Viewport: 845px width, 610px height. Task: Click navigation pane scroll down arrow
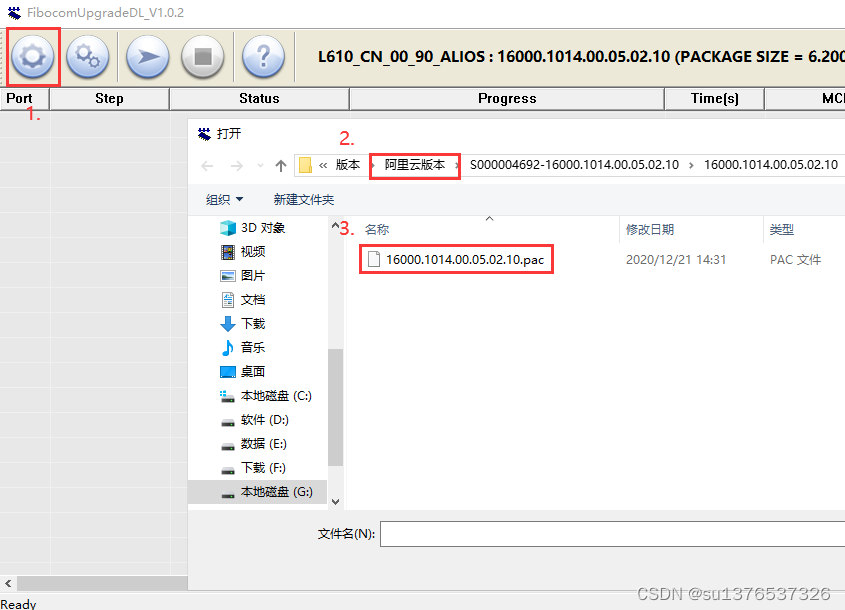(335, 502)
